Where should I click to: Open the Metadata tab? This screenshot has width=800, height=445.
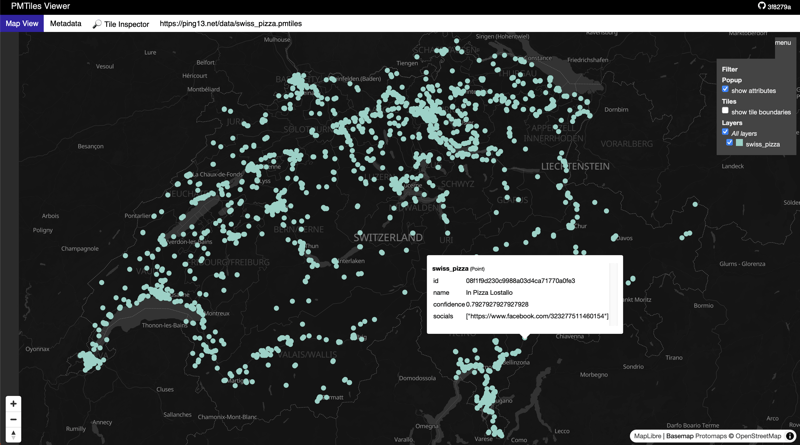coord(66,23)
